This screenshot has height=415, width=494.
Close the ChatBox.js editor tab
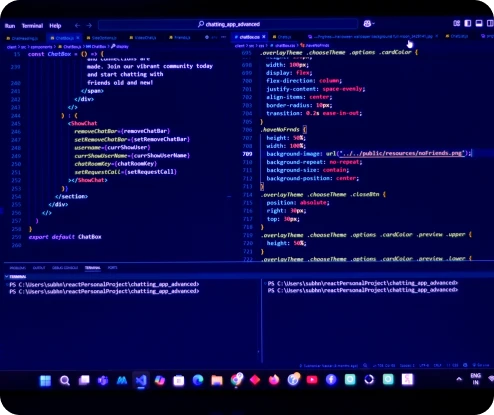[78, 38]
